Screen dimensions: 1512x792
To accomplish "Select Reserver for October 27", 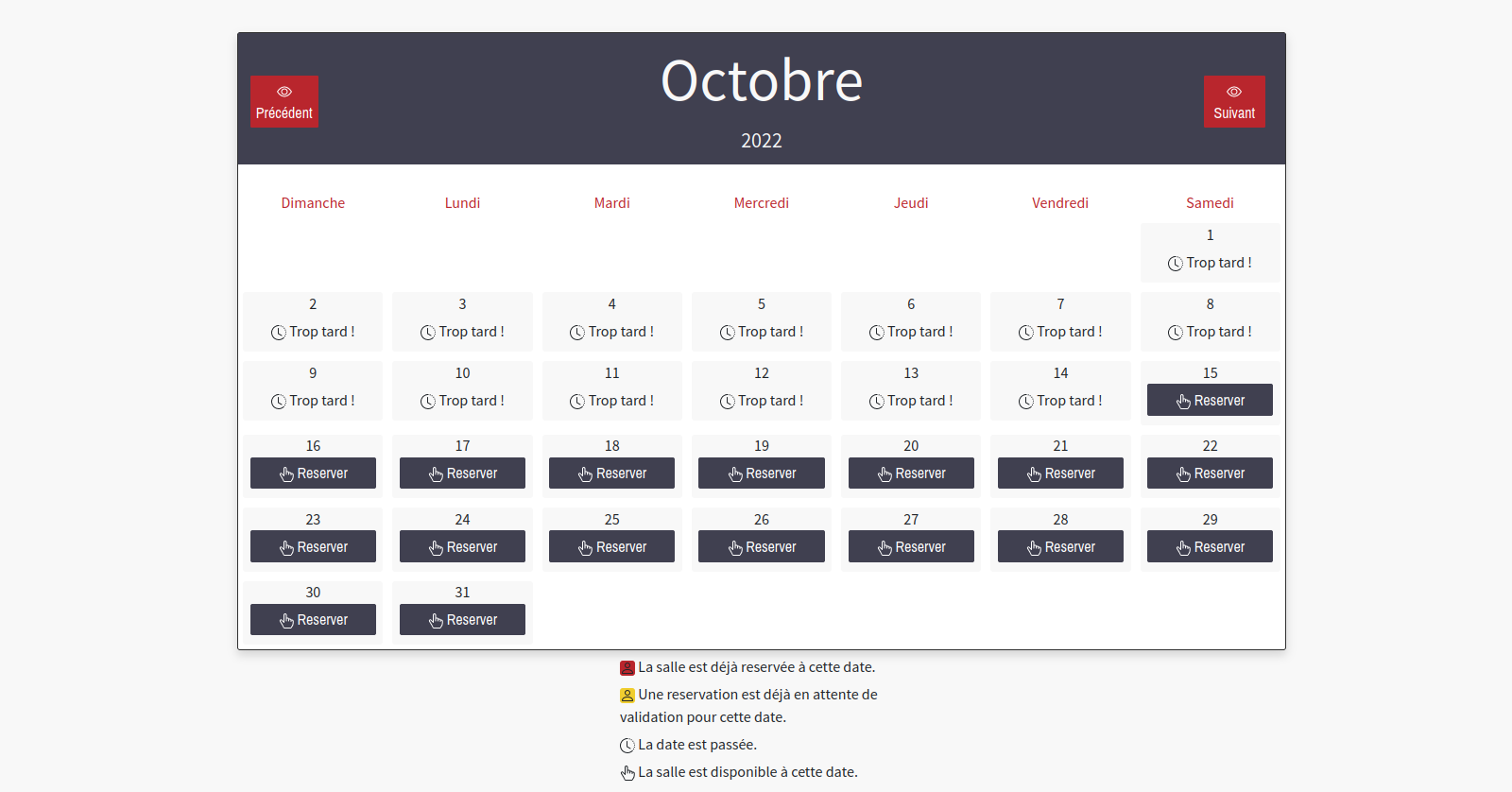I will pyautogui.click(x=911, y=547).
